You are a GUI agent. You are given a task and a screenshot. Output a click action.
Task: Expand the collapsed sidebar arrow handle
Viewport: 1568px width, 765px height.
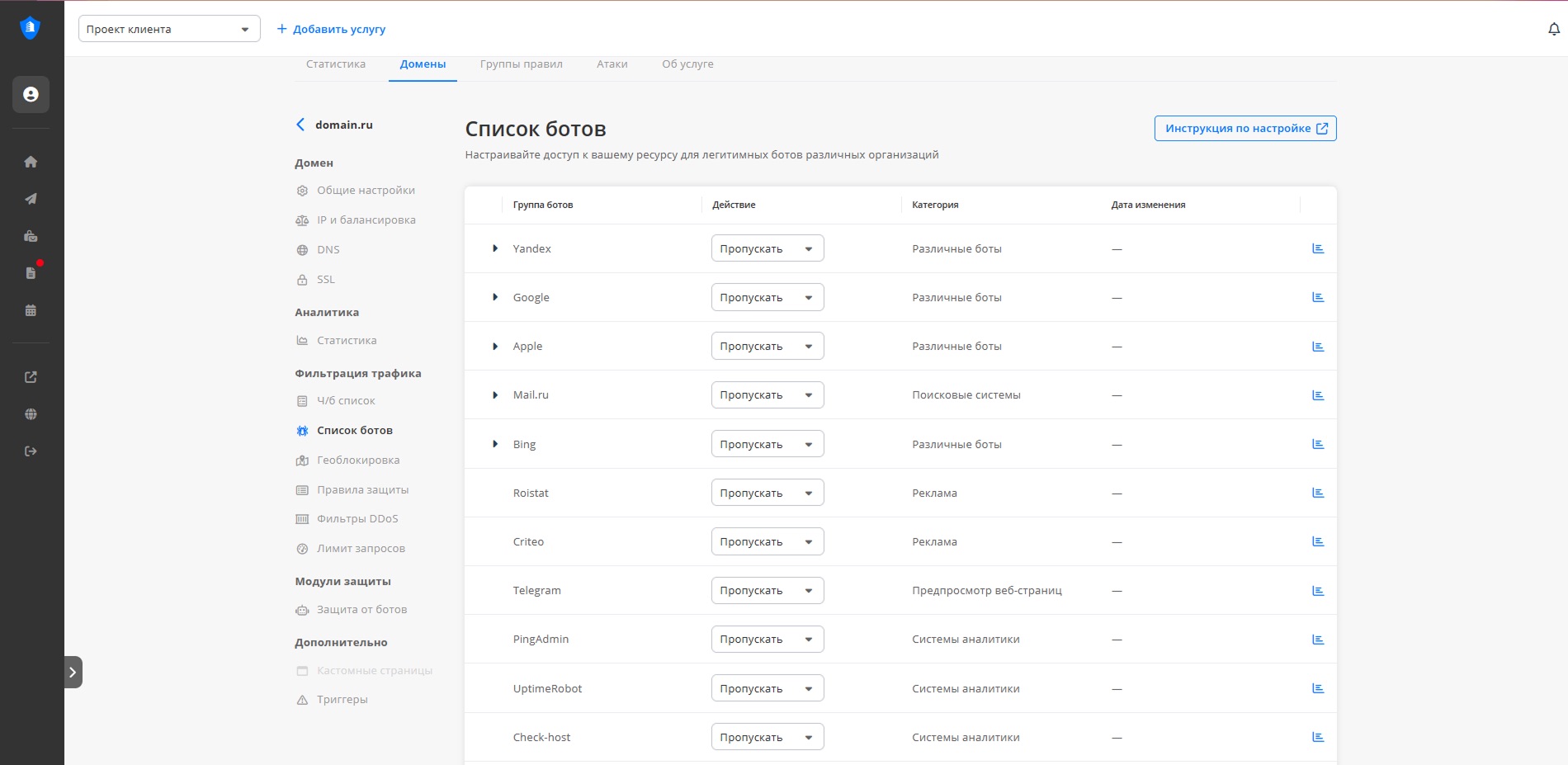[73, 672]
